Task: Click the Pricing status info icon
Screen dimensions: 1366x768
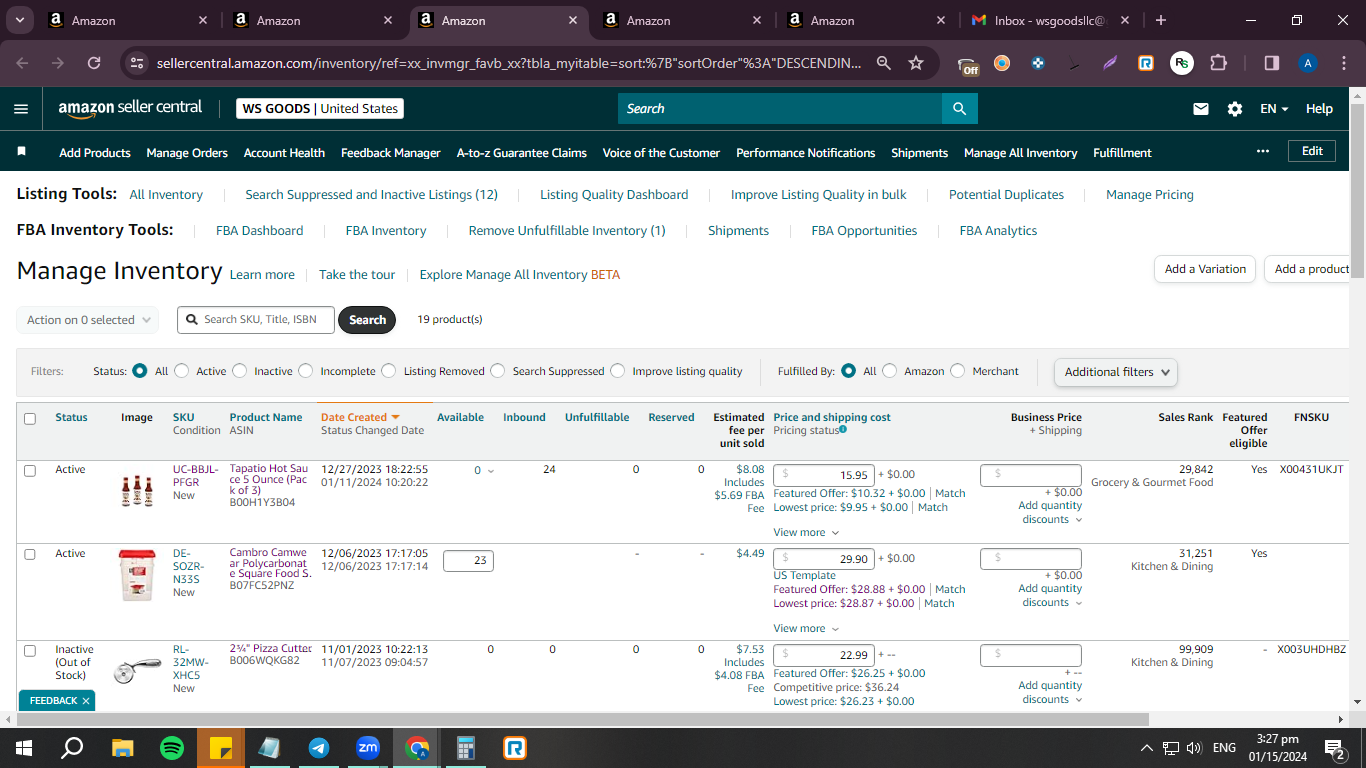Action: point(843,430)
